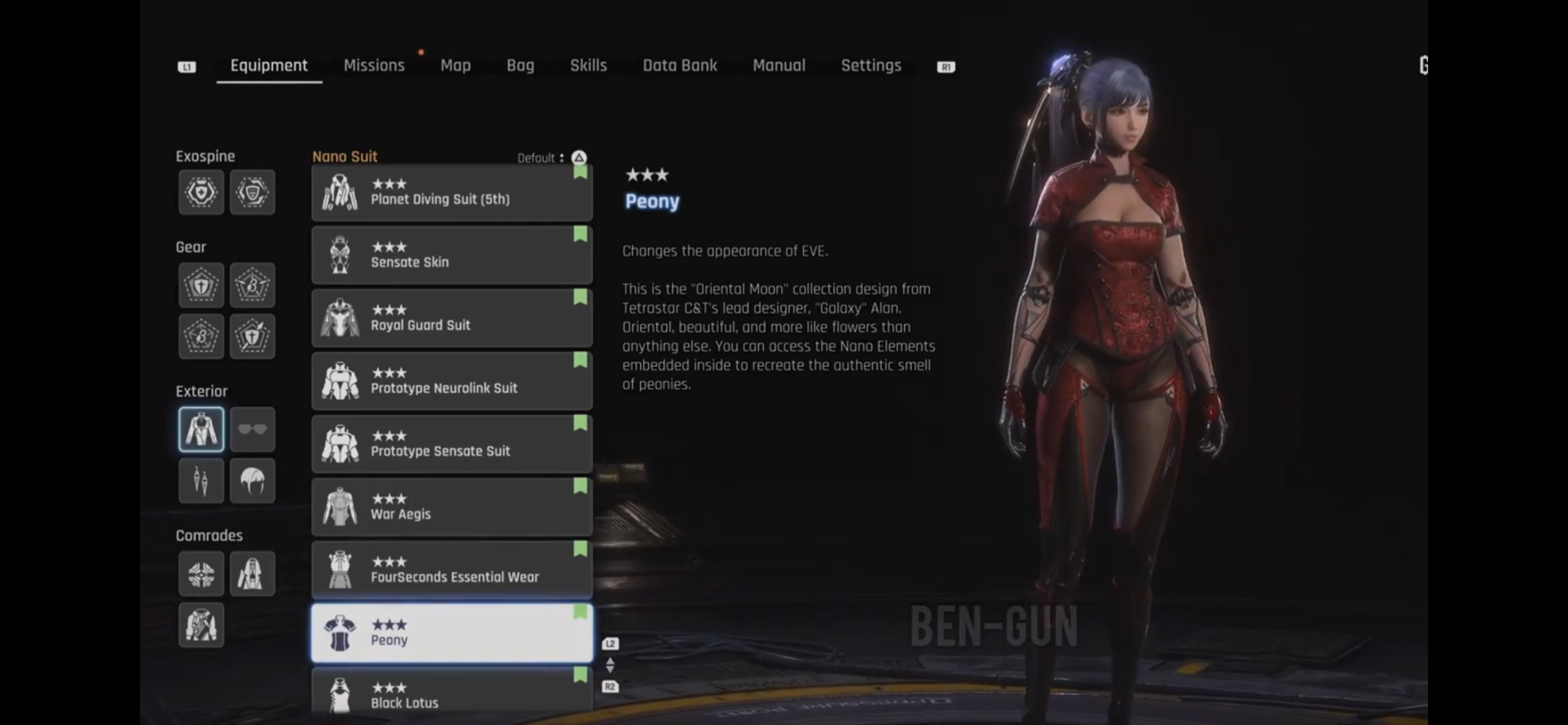1568x725 pixels.
Task: Select the Nano Suit exterior slot
Action: pyautogui.click(x=201, y=429)
